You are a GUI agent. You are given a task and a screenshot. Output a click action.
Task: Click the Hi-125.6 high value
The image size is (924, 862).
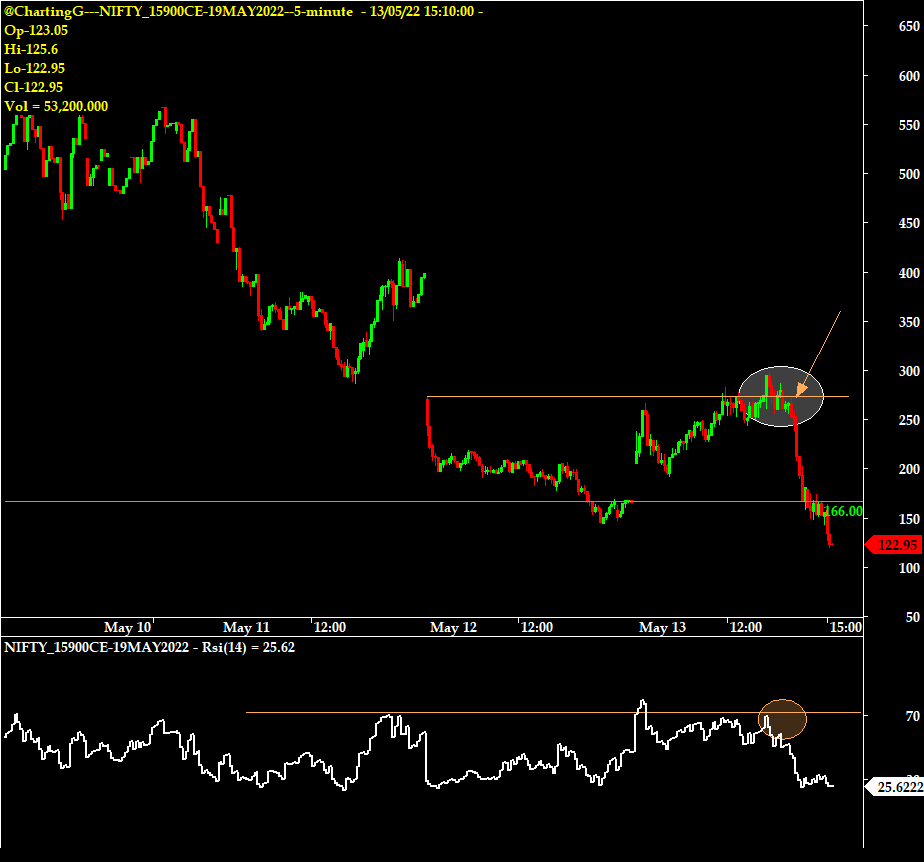click(x=31, y=49)
